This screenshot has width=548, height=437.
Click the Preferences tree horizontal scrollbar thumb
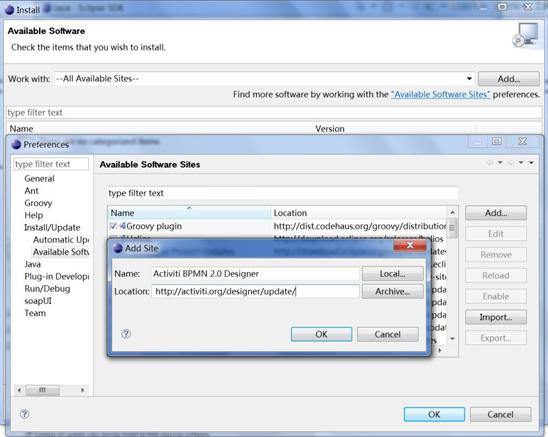point(42,390)
